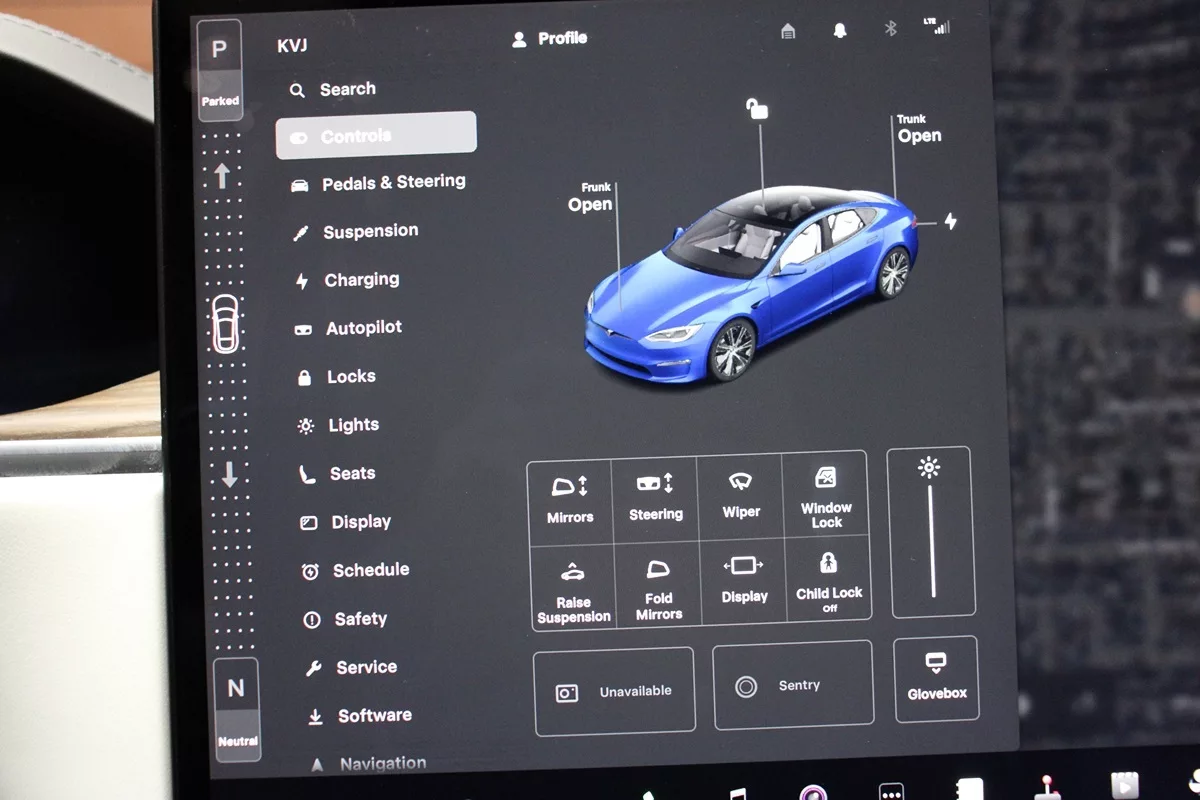The width and height of the screenshot is (1200, 800).
Task: Open the Wiper settings
Action: coord(741,496)
